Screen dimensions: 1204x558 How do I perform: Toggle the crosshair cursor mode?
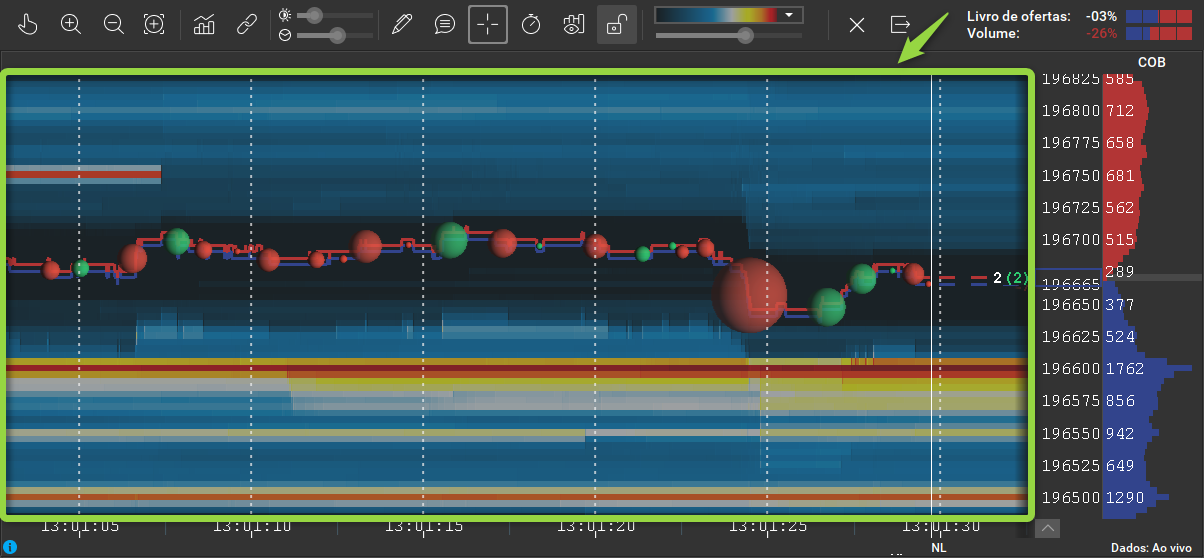[488, 24]
